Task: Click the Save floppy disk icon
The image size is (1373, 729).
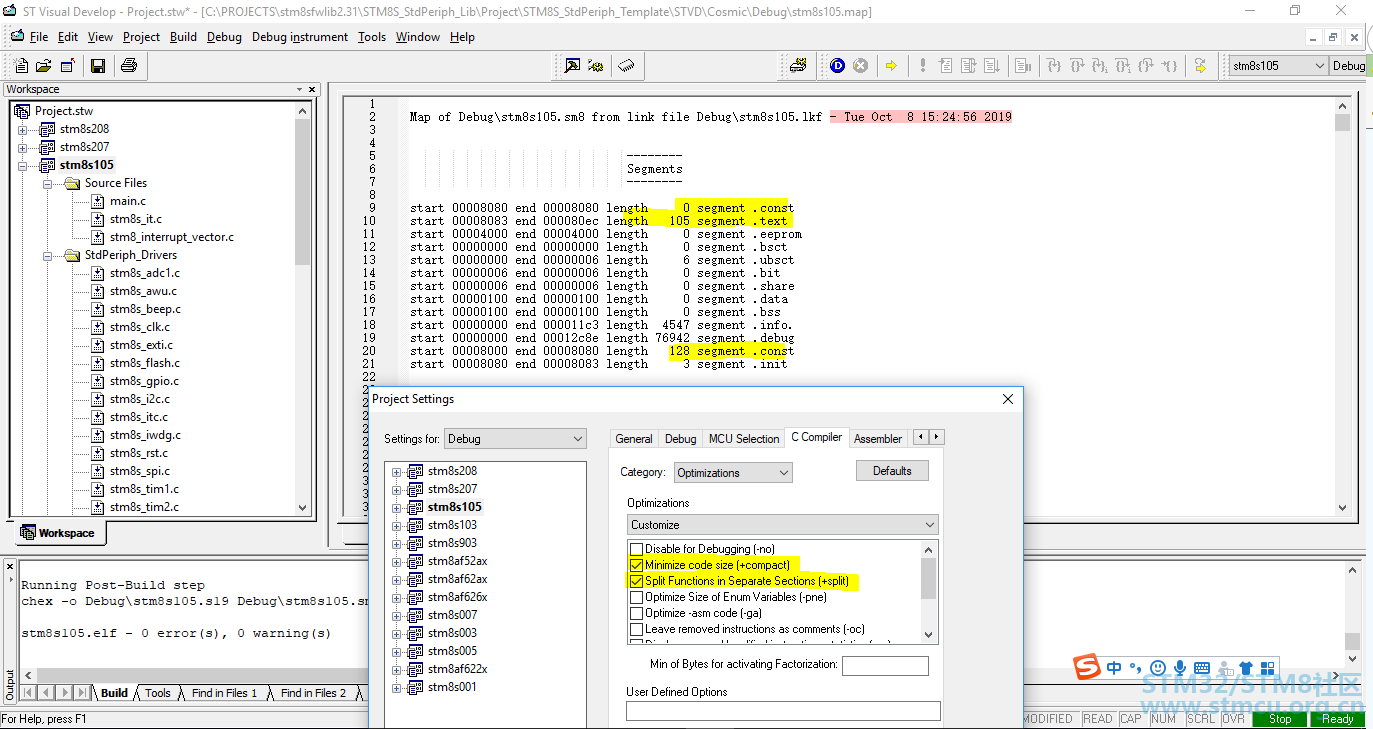Action: (x=98, y=66)
